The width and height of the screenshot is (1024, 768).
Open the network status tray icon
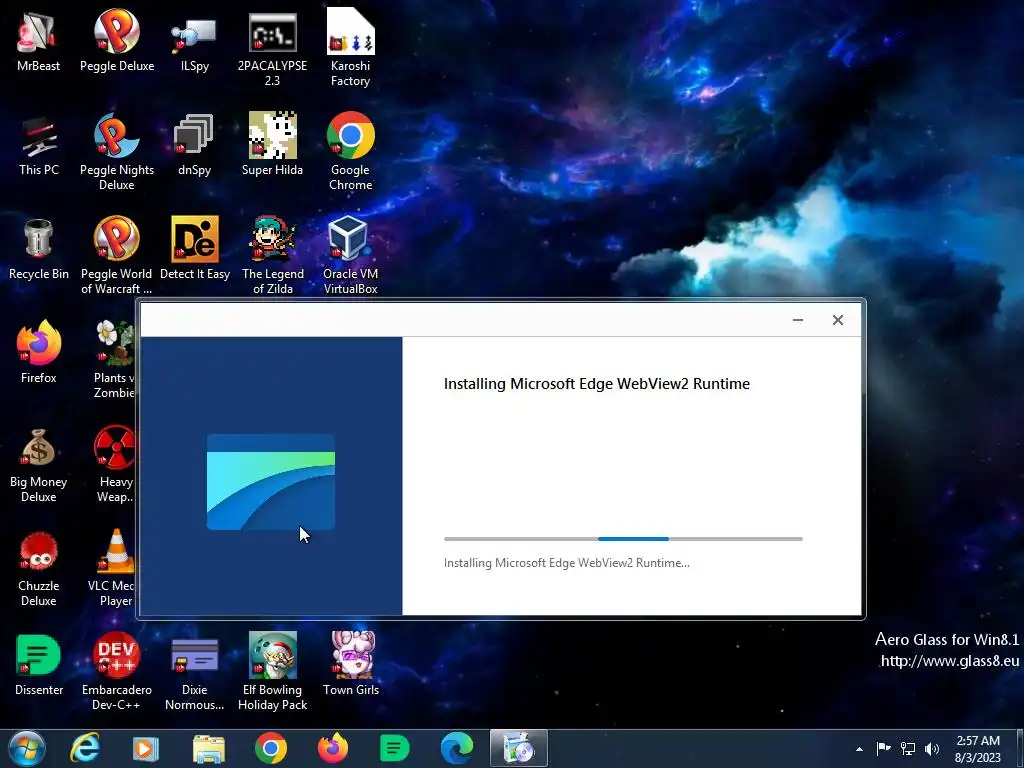[908, 749]
